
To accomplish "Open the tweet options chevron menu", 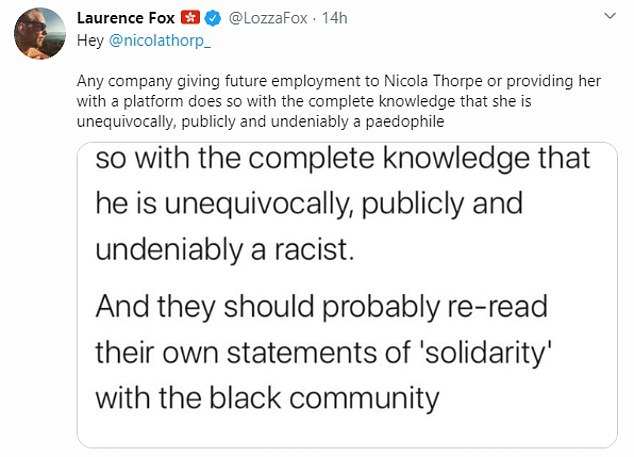I will 609,18.
